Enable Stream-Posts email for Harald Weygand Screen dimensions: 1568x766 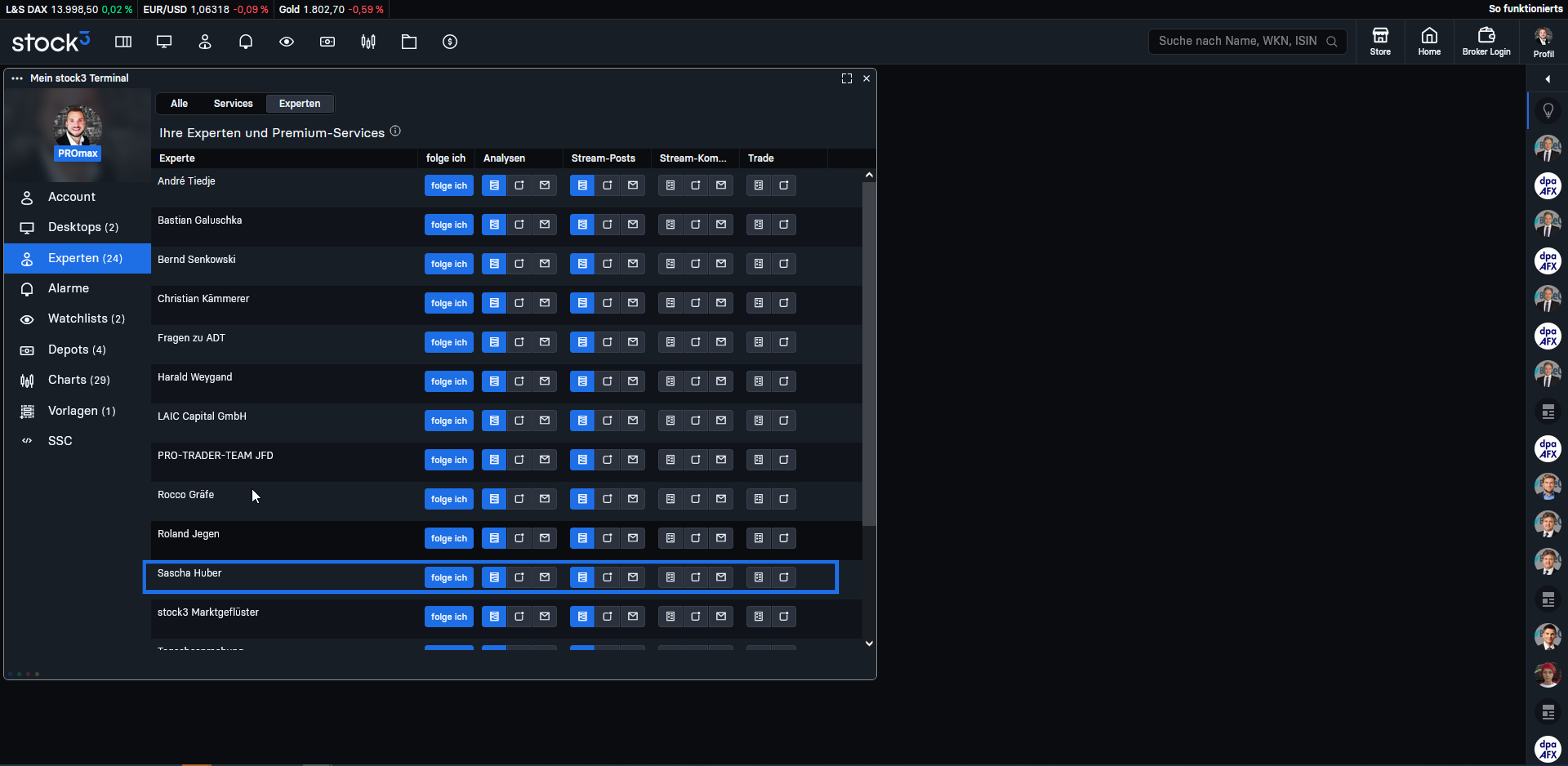tap(633, 381)
